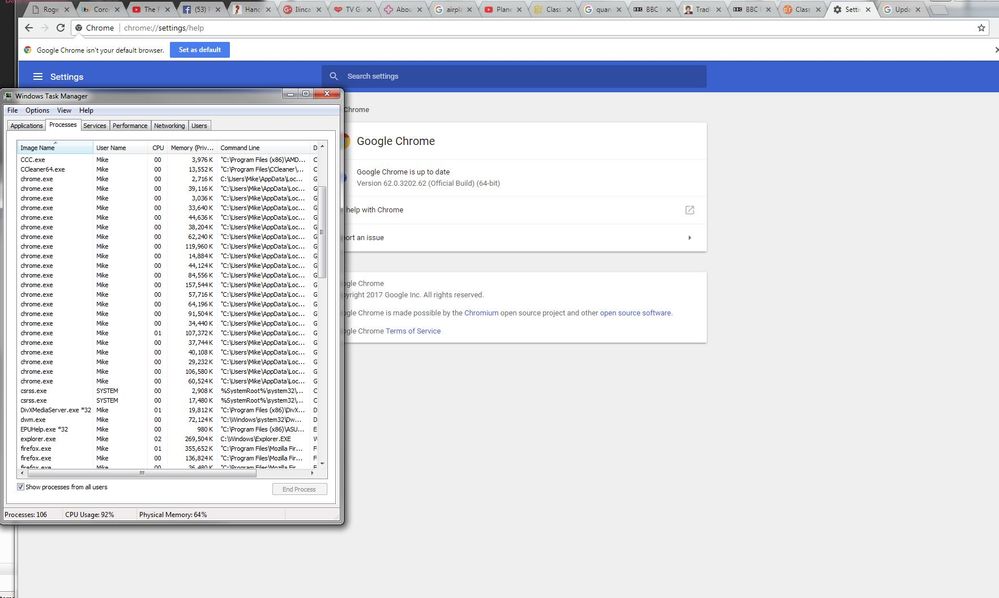Open the external link icon beside help with Chrome
The height and width of the screenshot is (598, 999).
pos(689,210)
